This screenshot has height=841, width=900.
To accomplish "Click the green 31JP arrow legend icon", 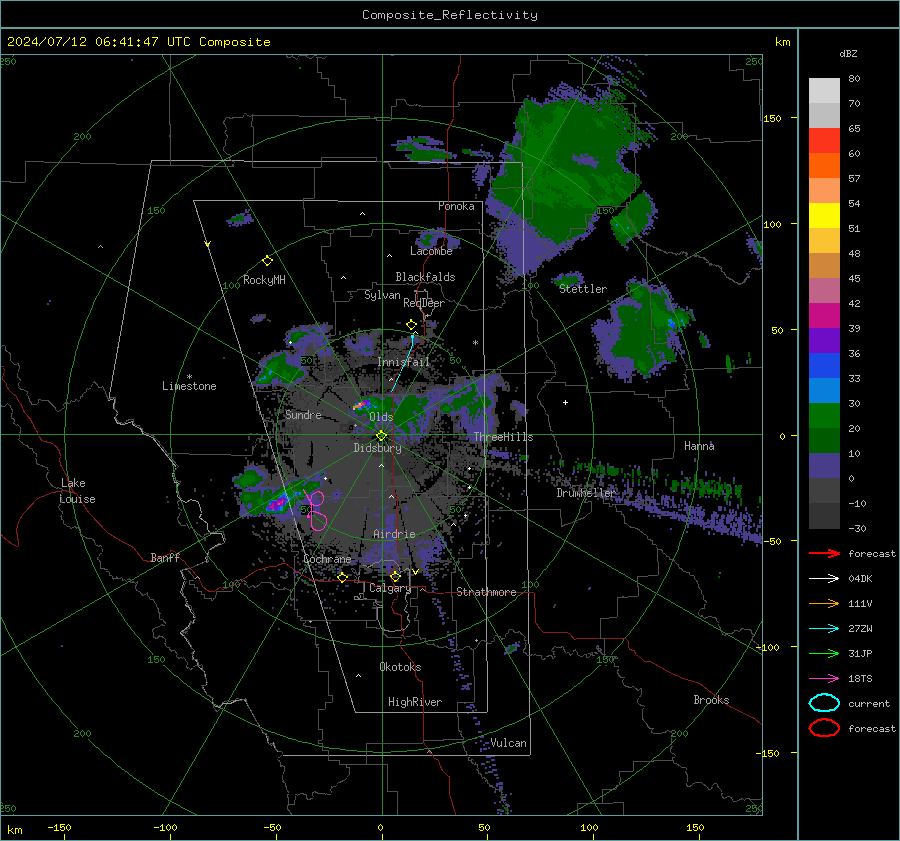I will [x=824, y=653].
